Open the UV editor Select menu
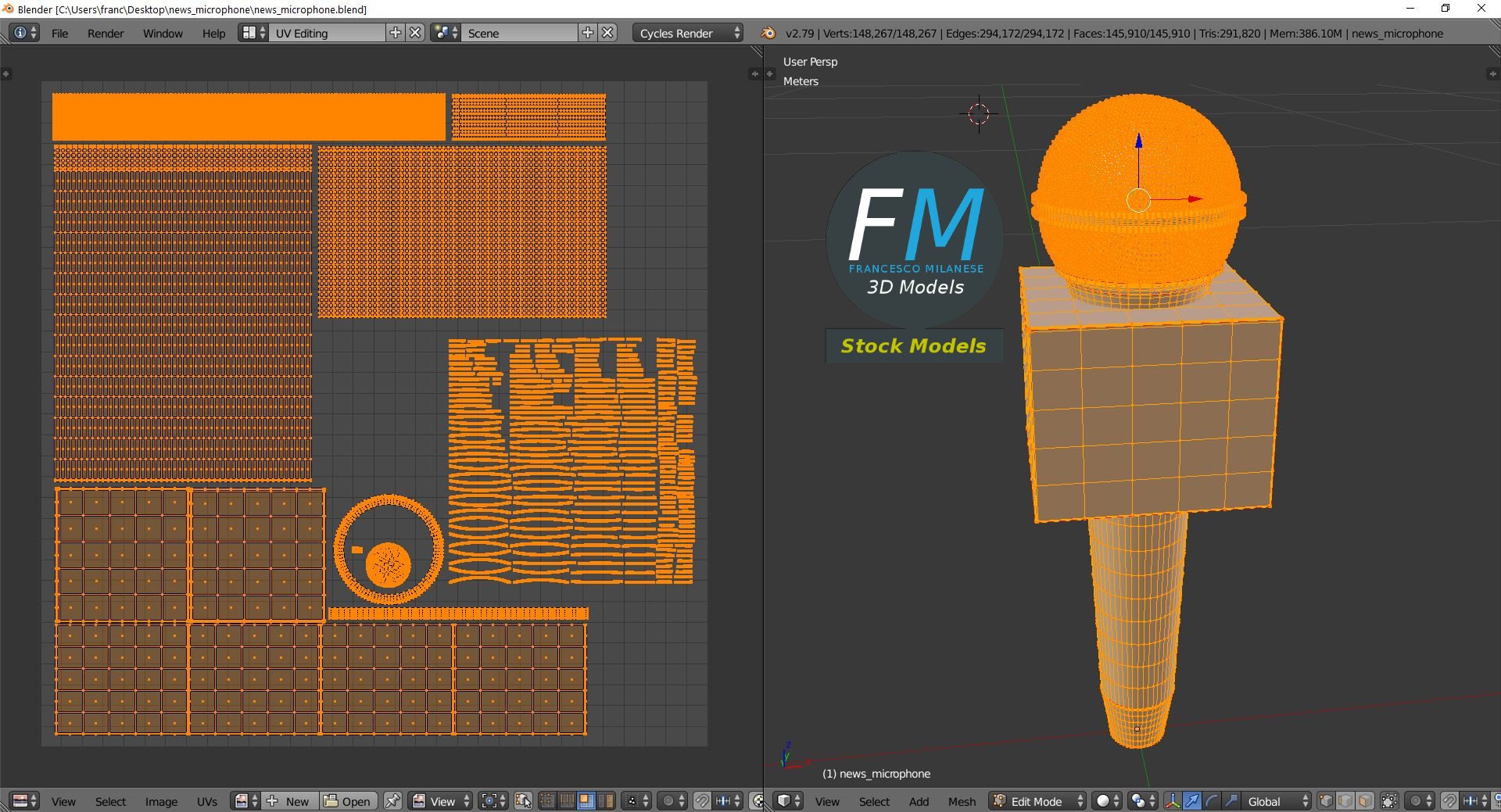Screen dimensions: 1501x812 pyautogui.click(x=110, y=802)
